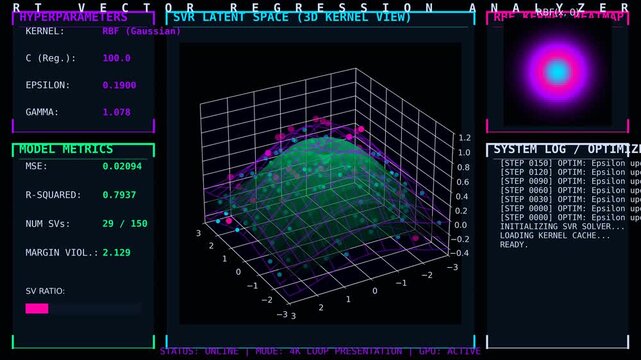This screenshot has height=360, width=641.
Task: Select the GAMMA value 1.078
Action: [117, 112]
